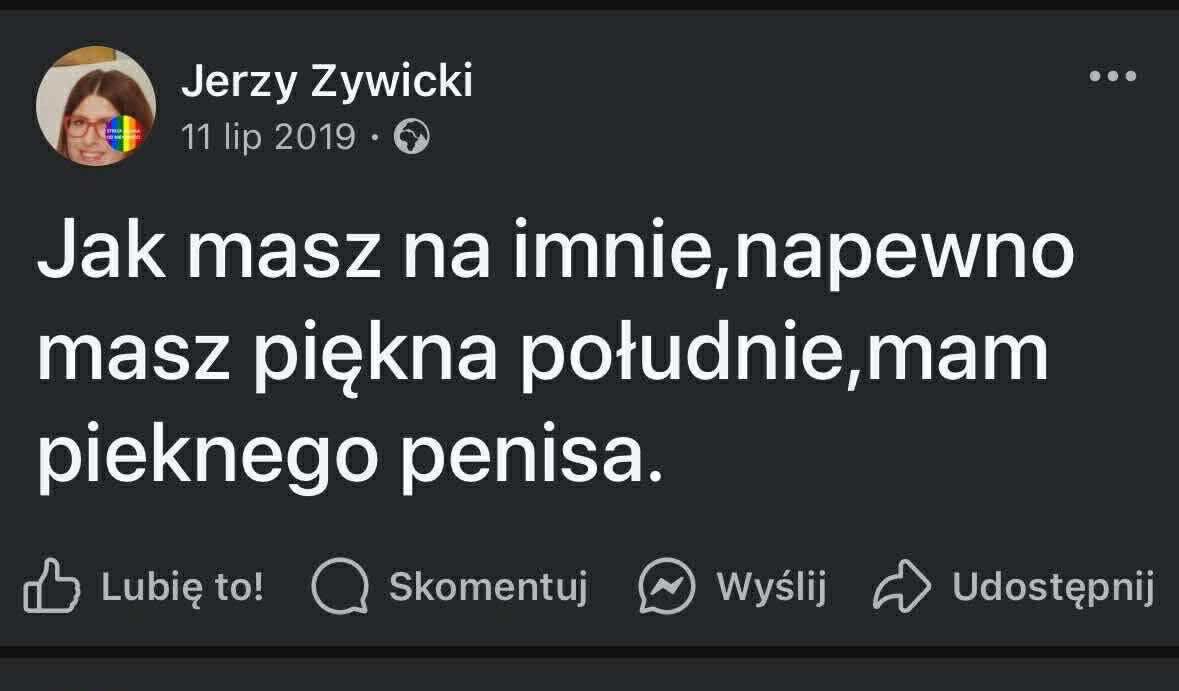Click the post's middle line starting "masz piękna"
1179x691 pixels.
(542, 357)
